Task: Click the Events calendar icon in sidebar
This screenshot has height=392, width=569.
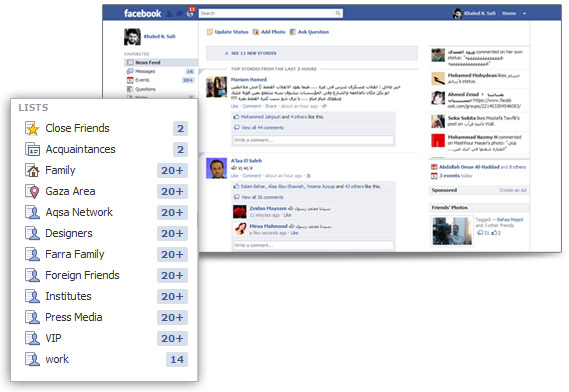Action: 130,80
